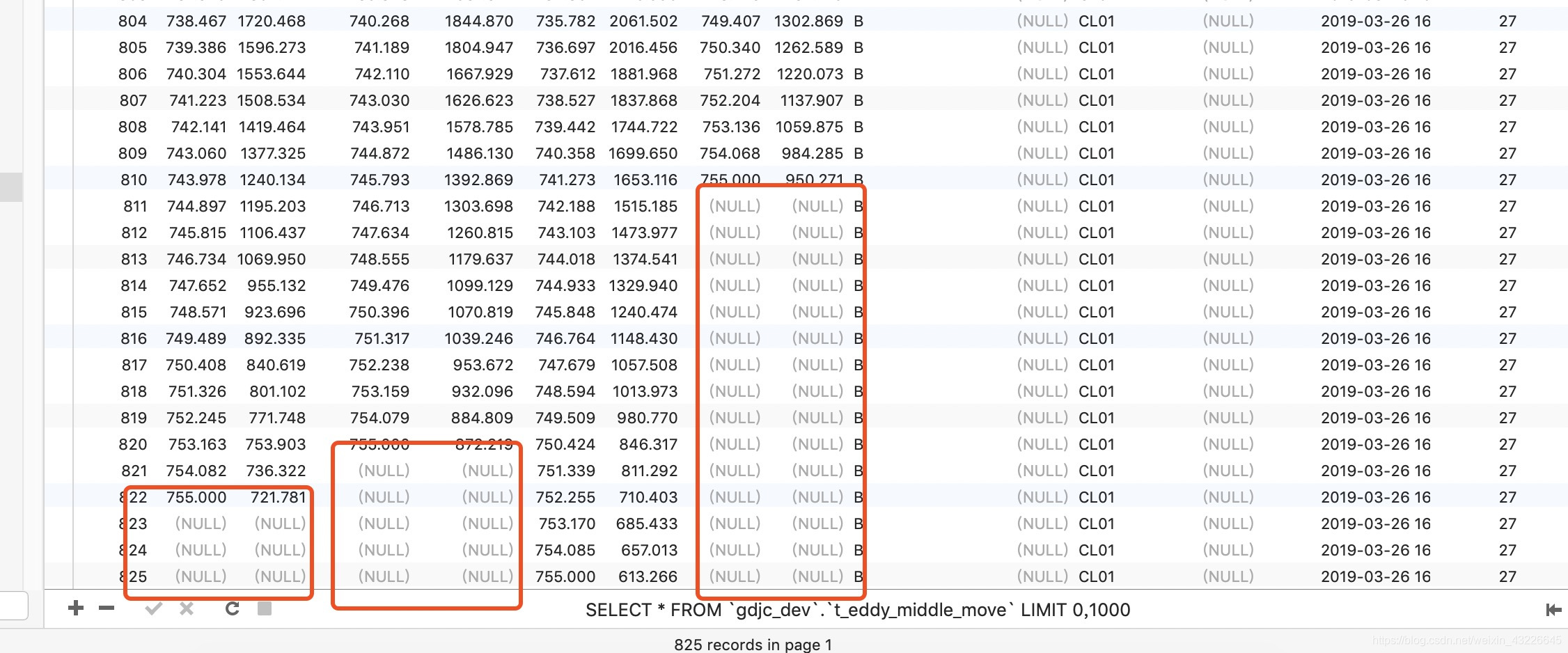Click row ID 807

pyautogui.click(x=133, y=100)
